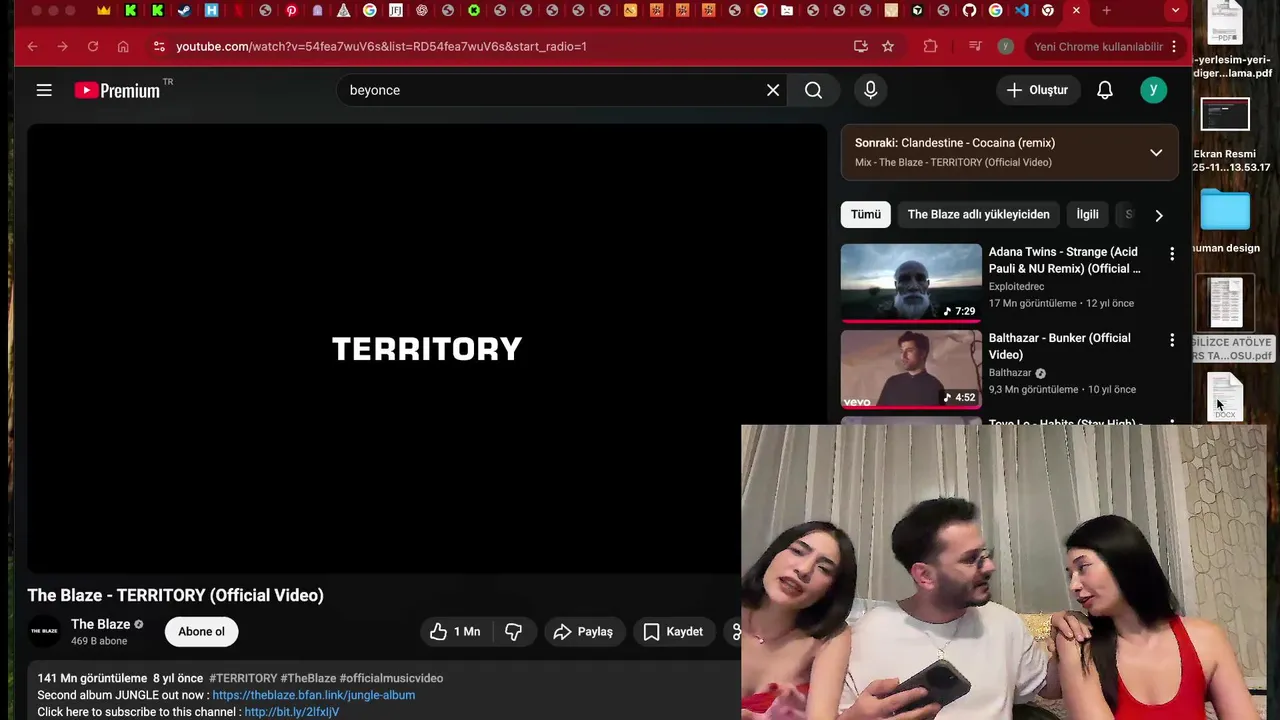Click 'The Blaze - TERRITORY (Official Video)' title
1280x720 pixels.
coord(175,595)
